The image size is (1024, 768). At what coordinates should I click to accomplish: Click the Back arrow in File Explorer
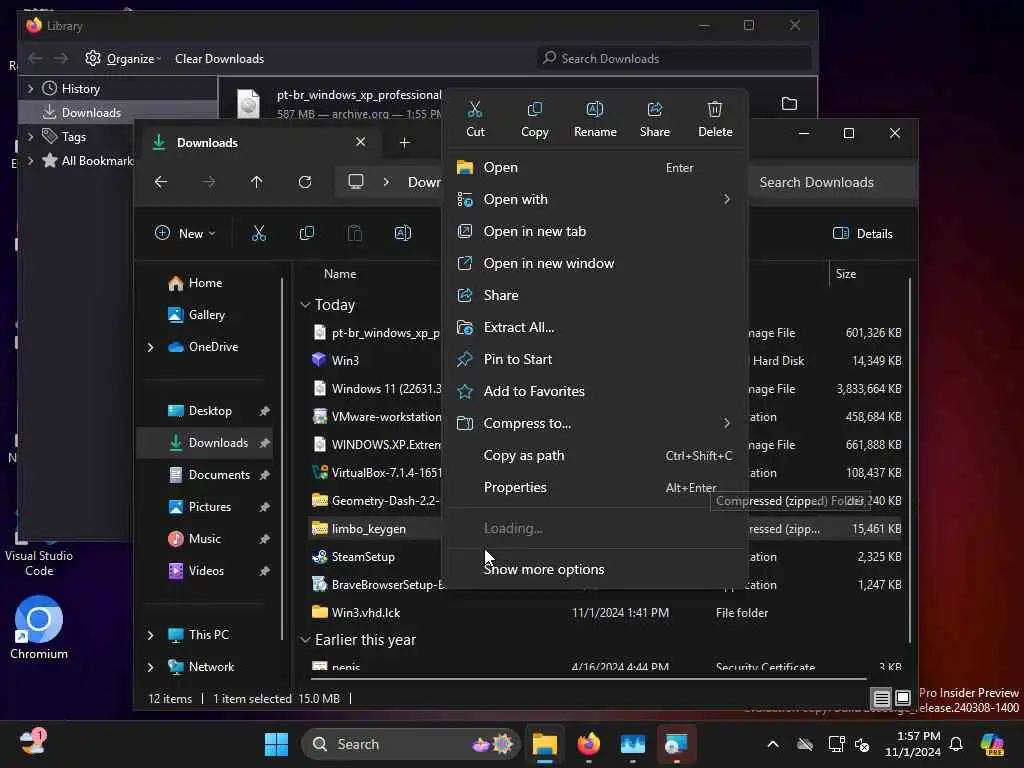[161, 182]
